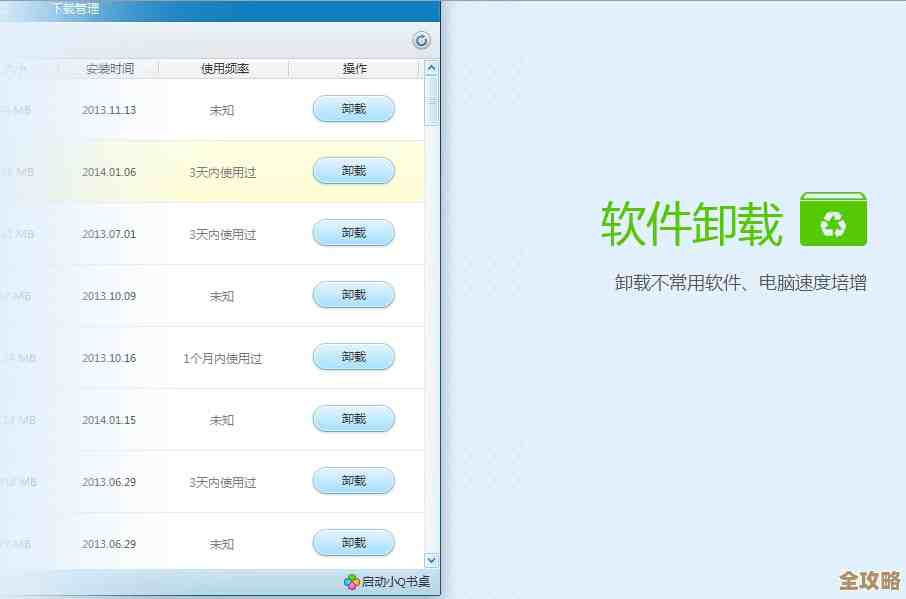906x599 pixels.
Task: Click the 下载管理 title bar
Action: (x=75, y=8)
